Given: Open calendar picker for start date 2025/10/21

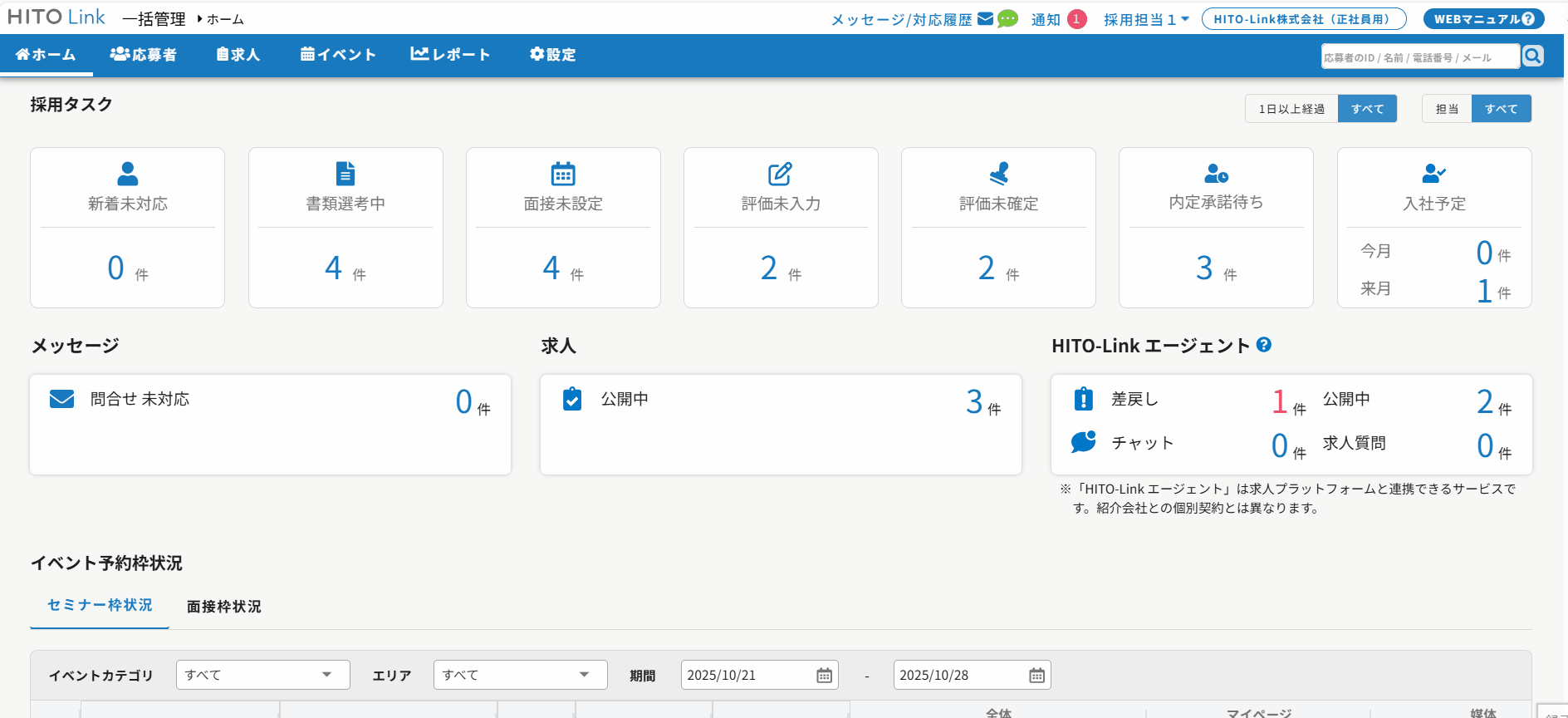Looking at the screenshot, I should [x=824, y=676].
